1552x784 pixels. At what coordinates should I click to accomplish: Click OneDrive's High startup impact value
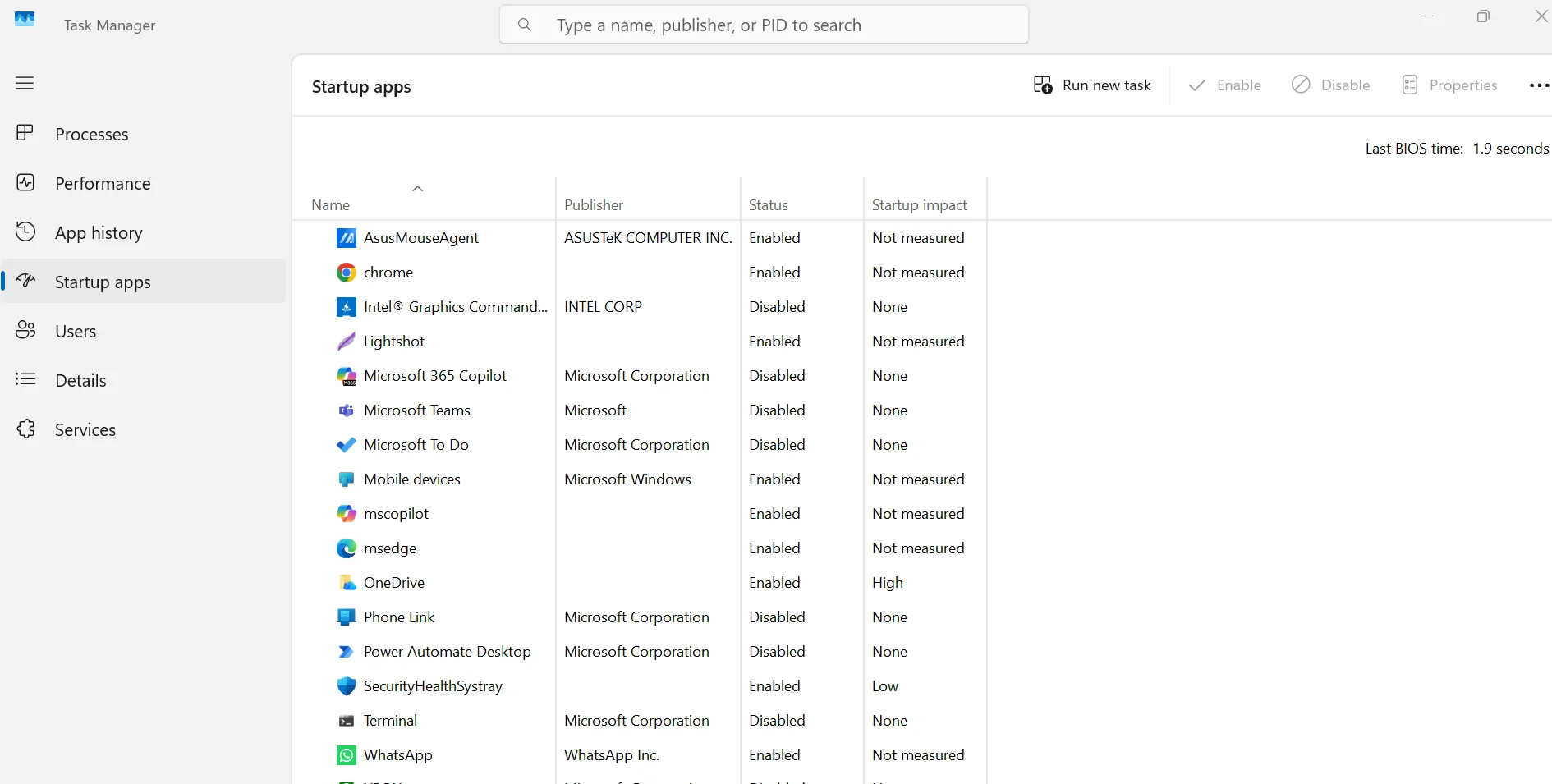(x=888, y=583)
